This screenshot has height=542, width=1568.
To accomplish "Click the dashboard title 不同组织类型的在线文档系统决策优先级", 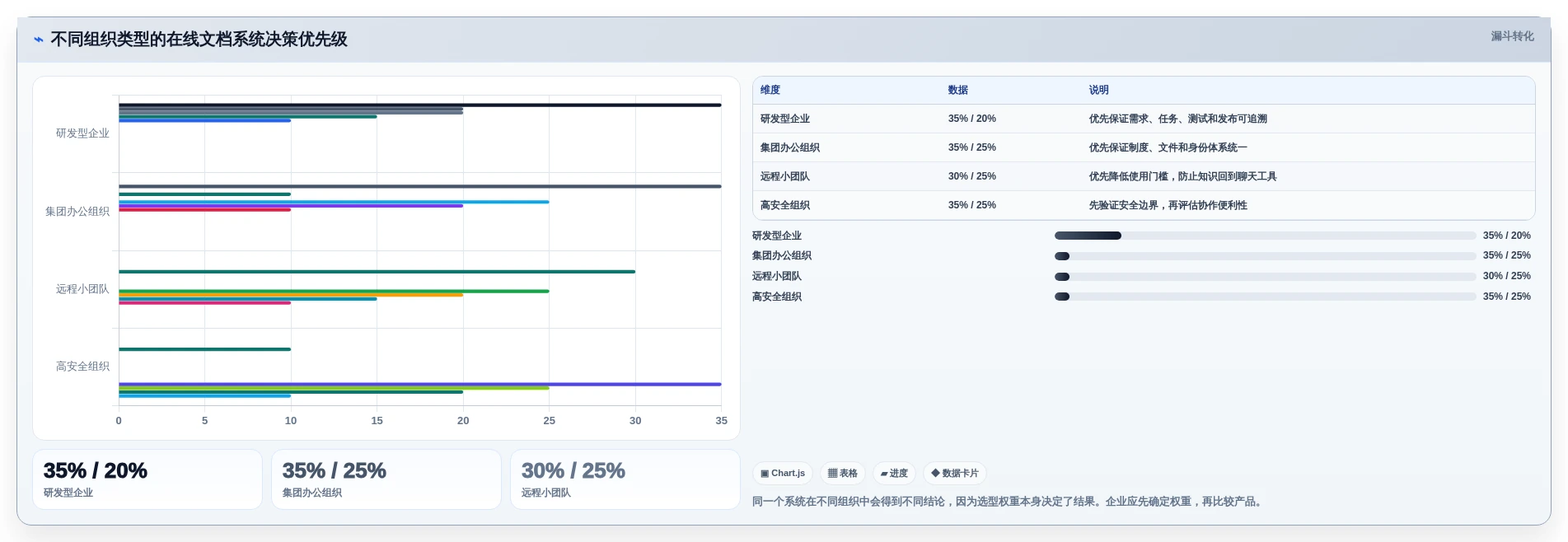I will (x=199, y=40).
